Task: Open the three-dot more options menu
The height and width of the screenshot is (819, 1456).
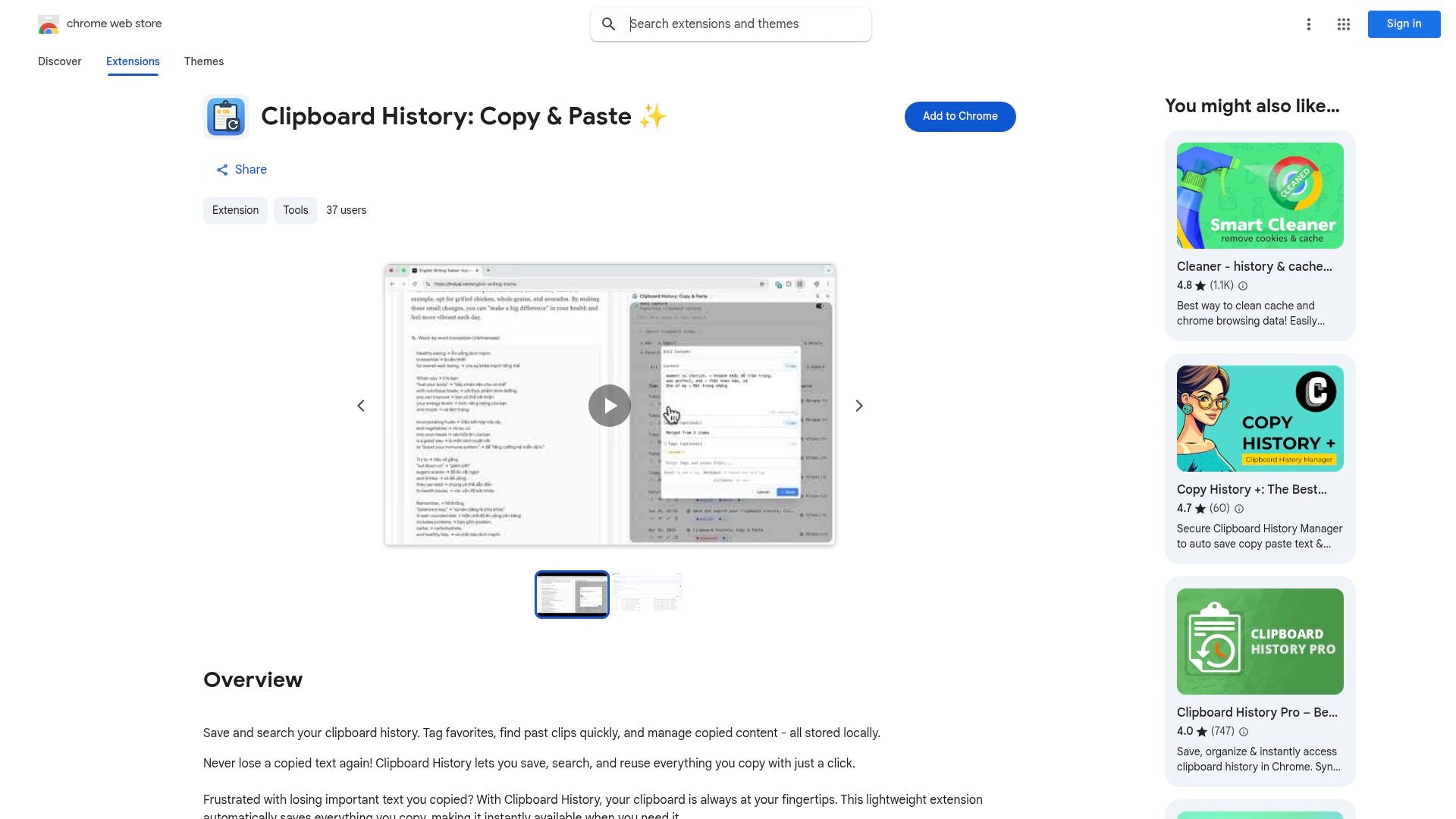Action: (1308, 24)
